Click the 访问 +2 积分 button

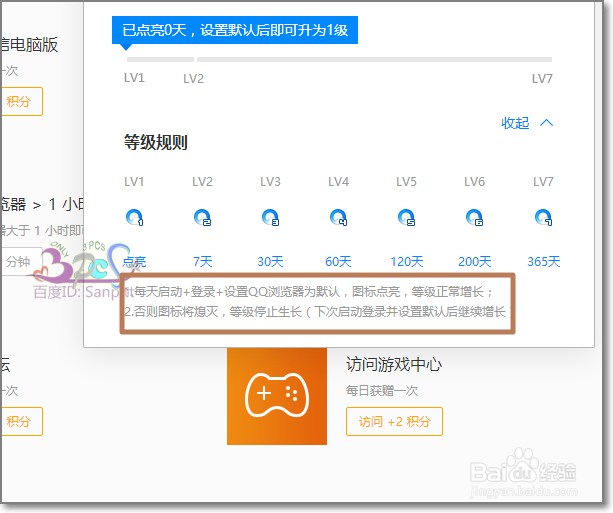tap(394, 422)
